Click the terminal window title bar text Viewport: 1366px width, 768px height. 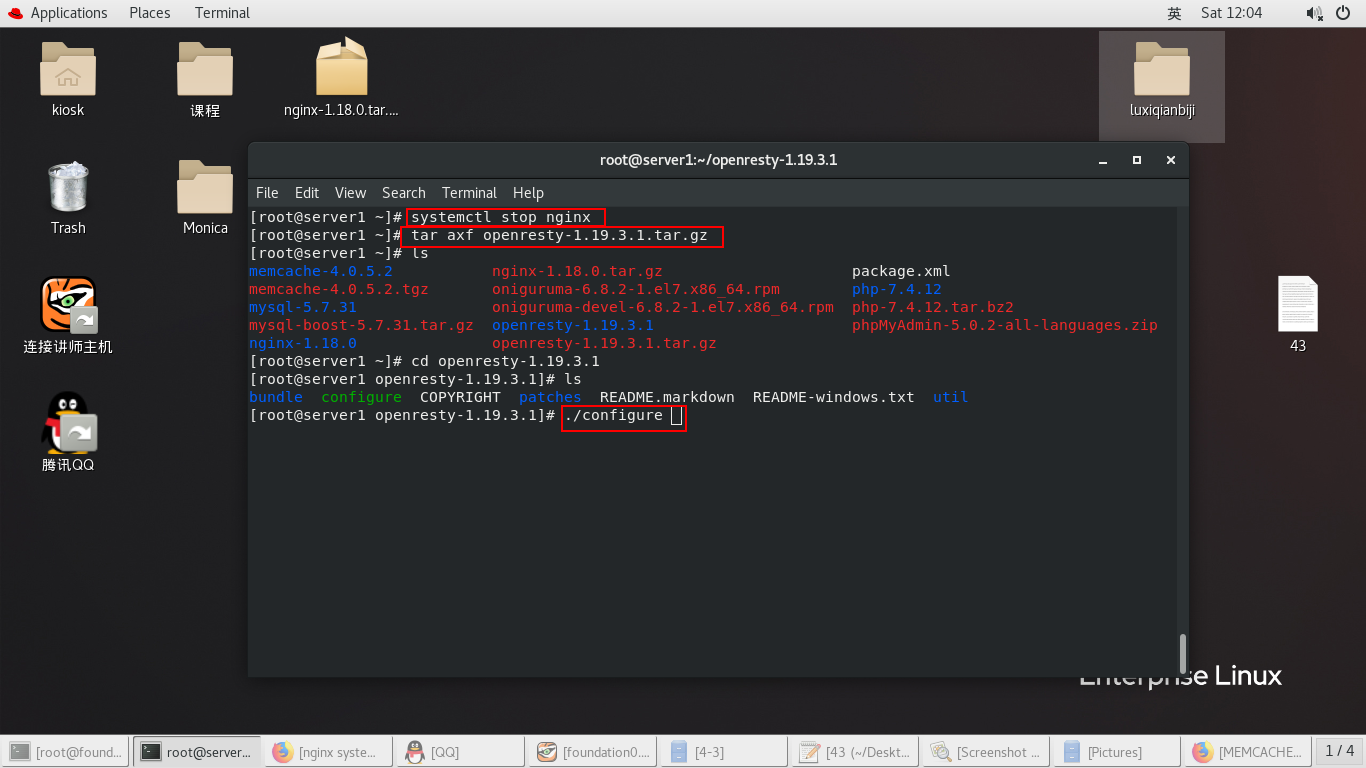click(718, 160)
